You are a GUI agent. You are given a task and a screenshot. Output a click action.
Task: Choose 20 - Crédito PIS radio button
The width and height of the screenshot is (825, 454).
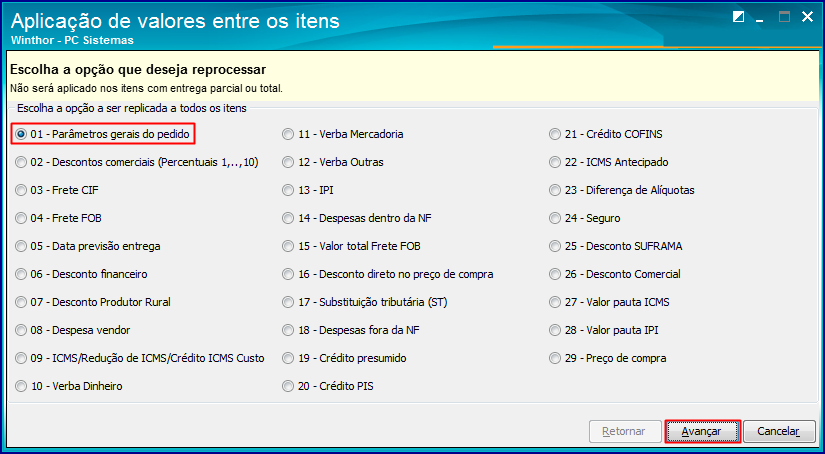(x=328, y=386)
